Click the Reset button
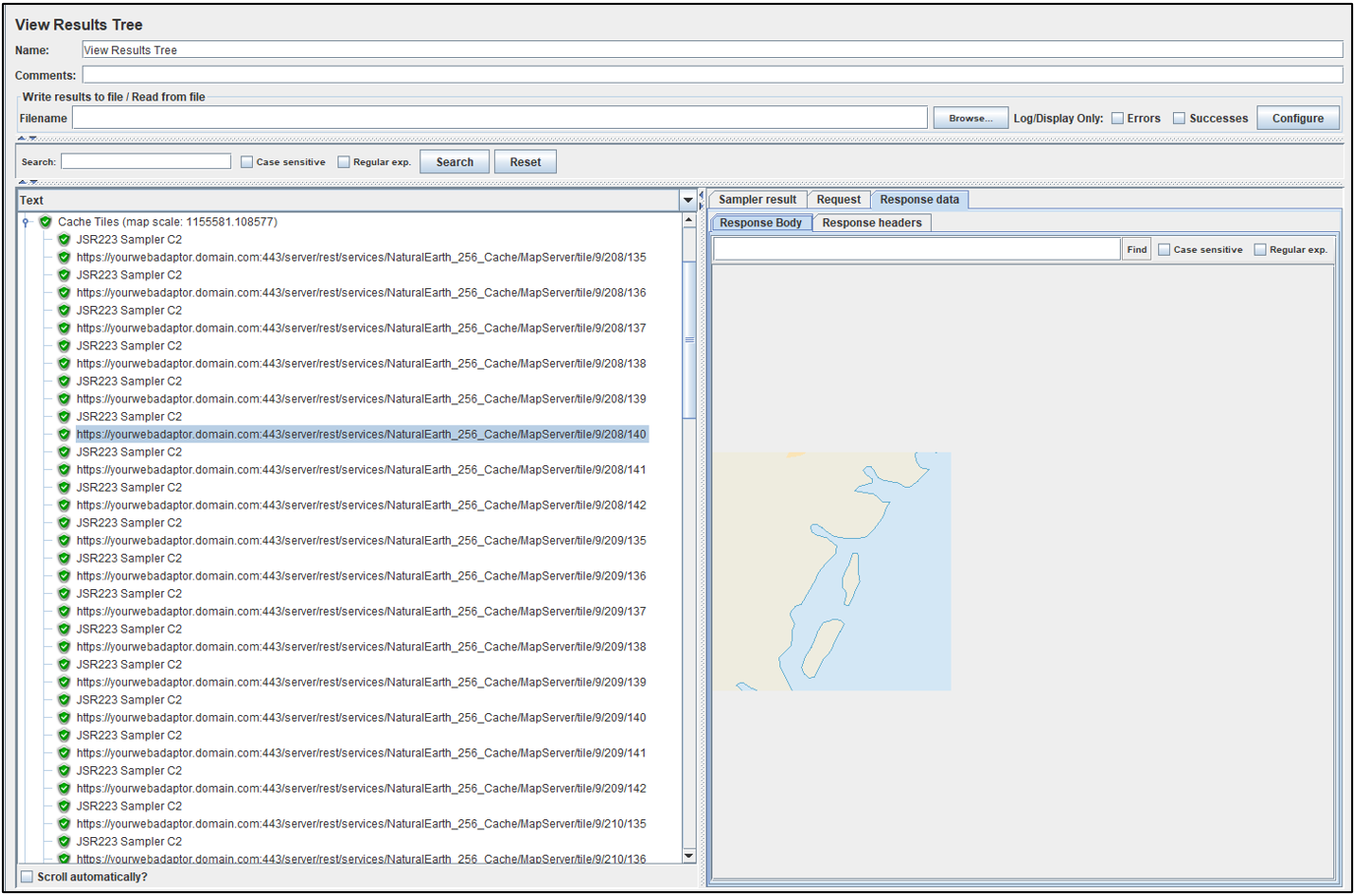 (x=525, y=162)
